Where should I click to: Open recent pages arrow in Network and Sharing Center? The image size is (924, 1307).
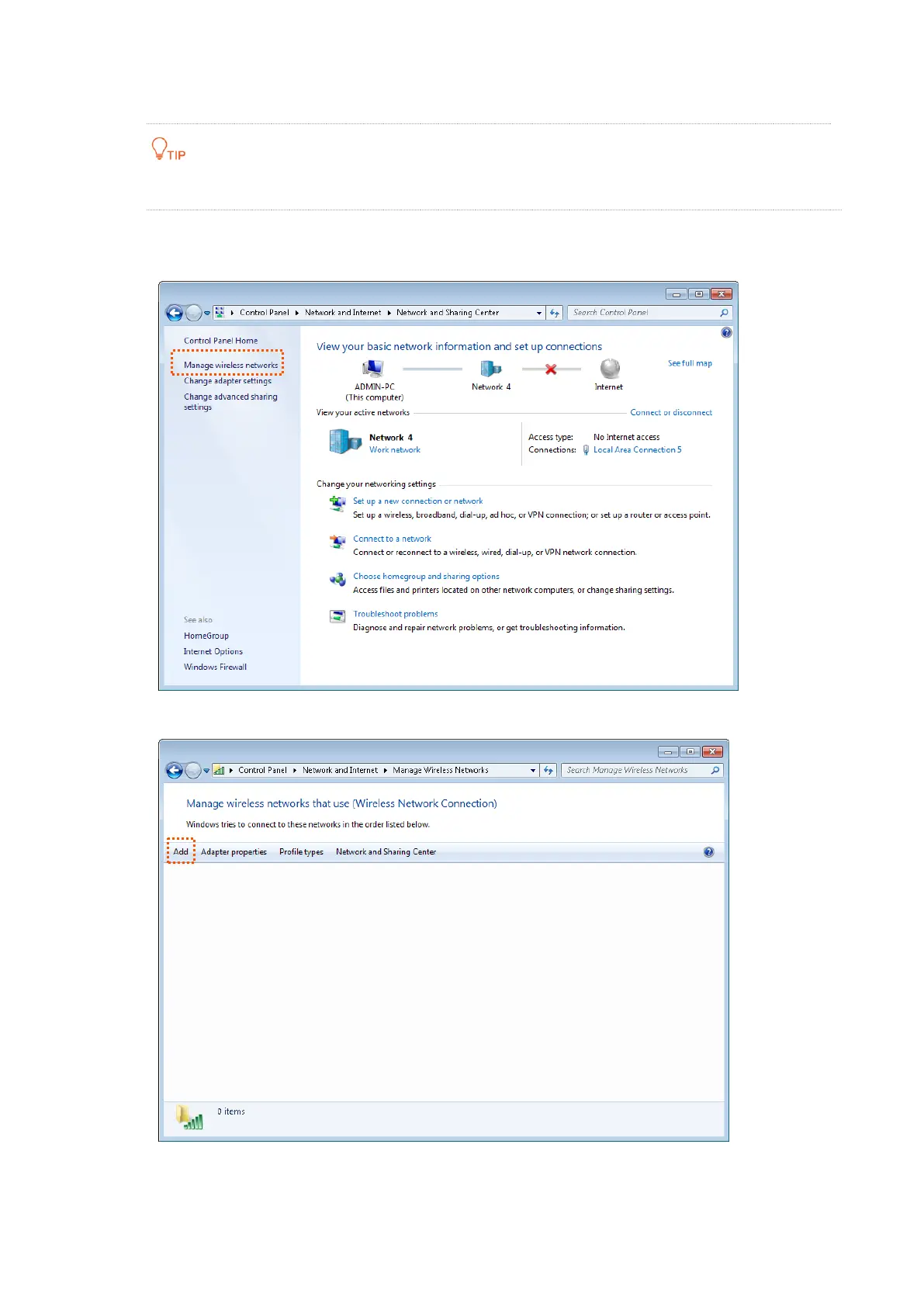[207, 314]
